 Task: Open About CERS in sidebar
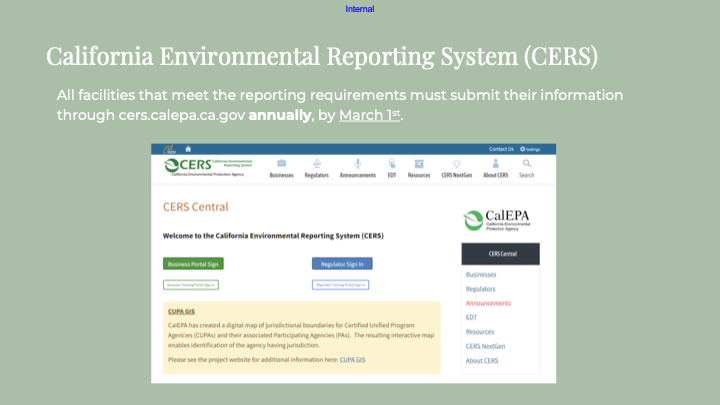(x=482, y=360)
